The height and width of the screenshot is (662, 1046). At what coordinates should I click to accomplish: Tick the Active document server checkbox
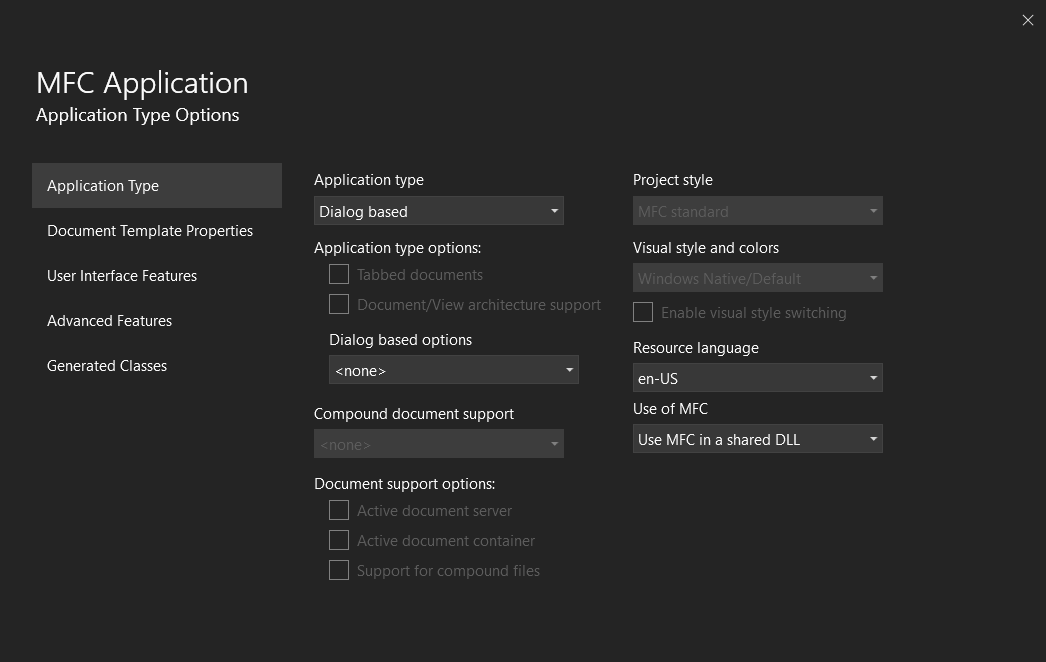[x=339, y=511]
